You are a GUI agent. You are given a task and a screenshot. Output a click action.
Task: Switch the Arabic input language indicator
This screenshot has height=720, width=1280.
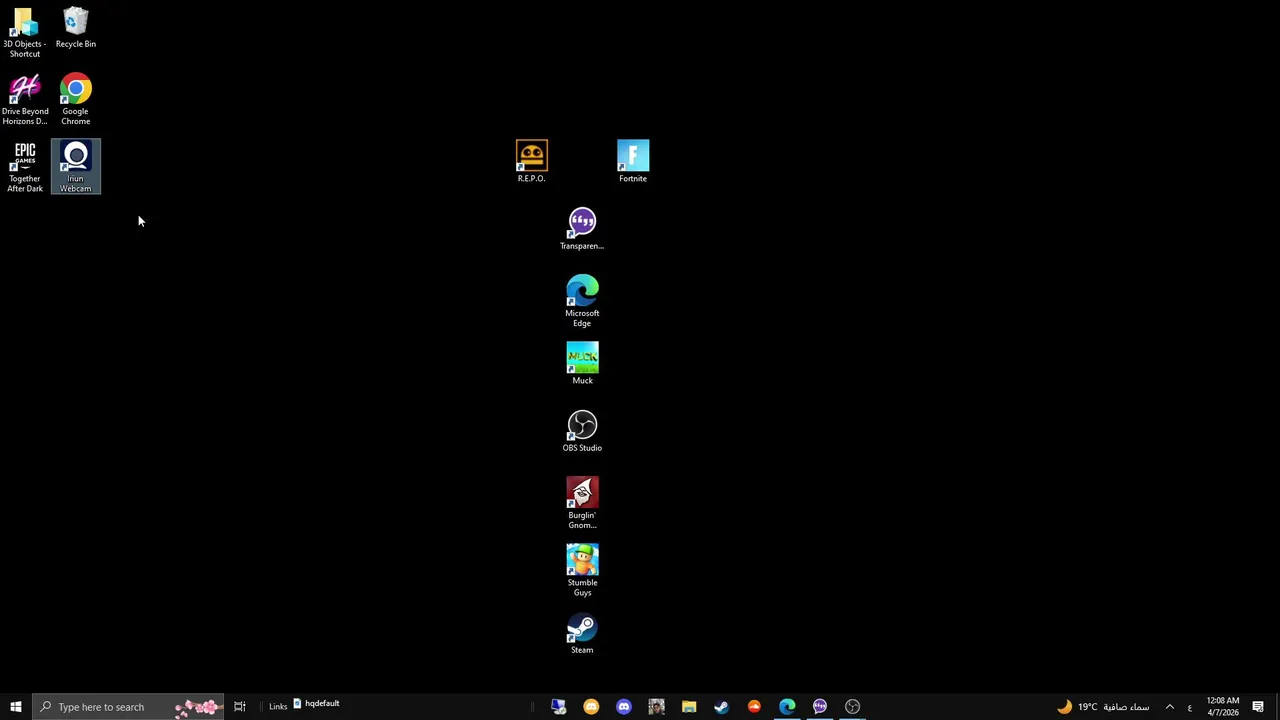(1189, 707)
